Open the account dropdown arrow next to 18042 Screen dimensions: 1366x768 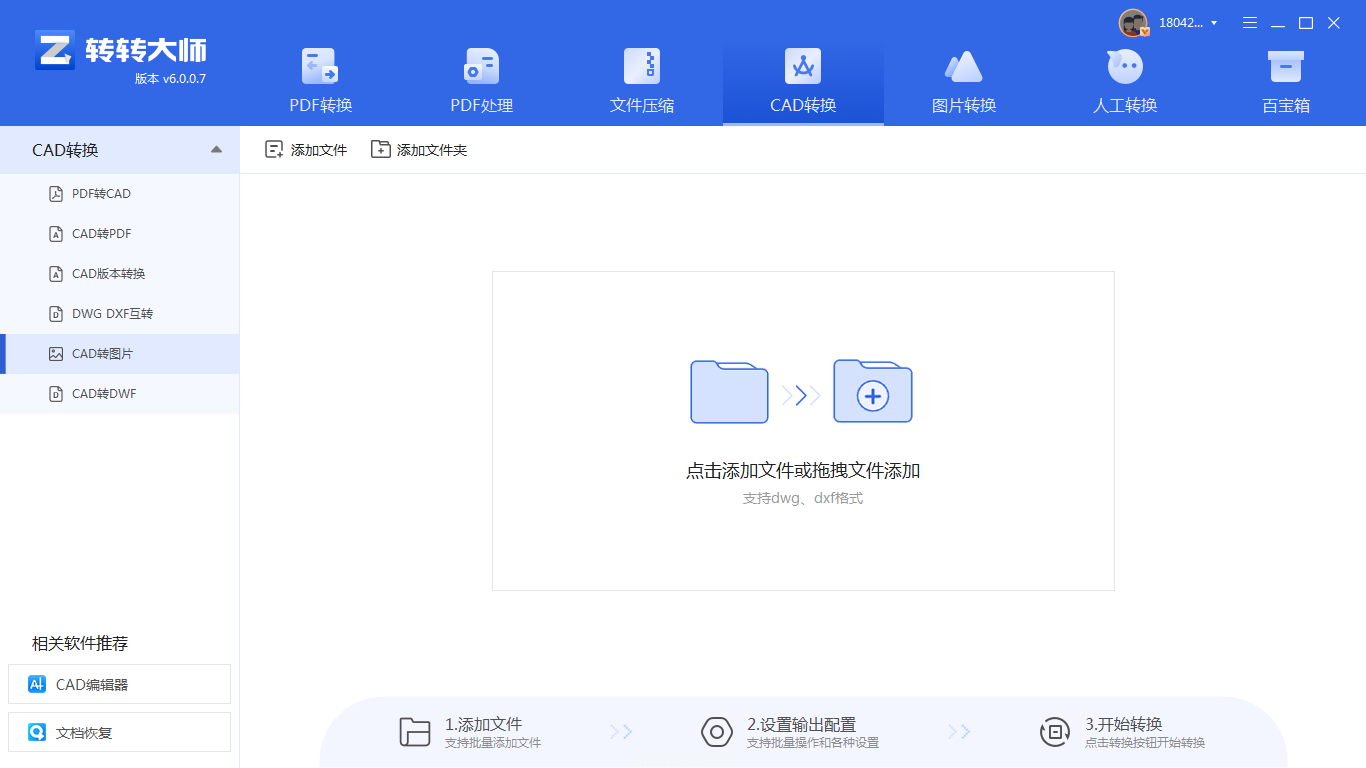(x=1214, y=23)
